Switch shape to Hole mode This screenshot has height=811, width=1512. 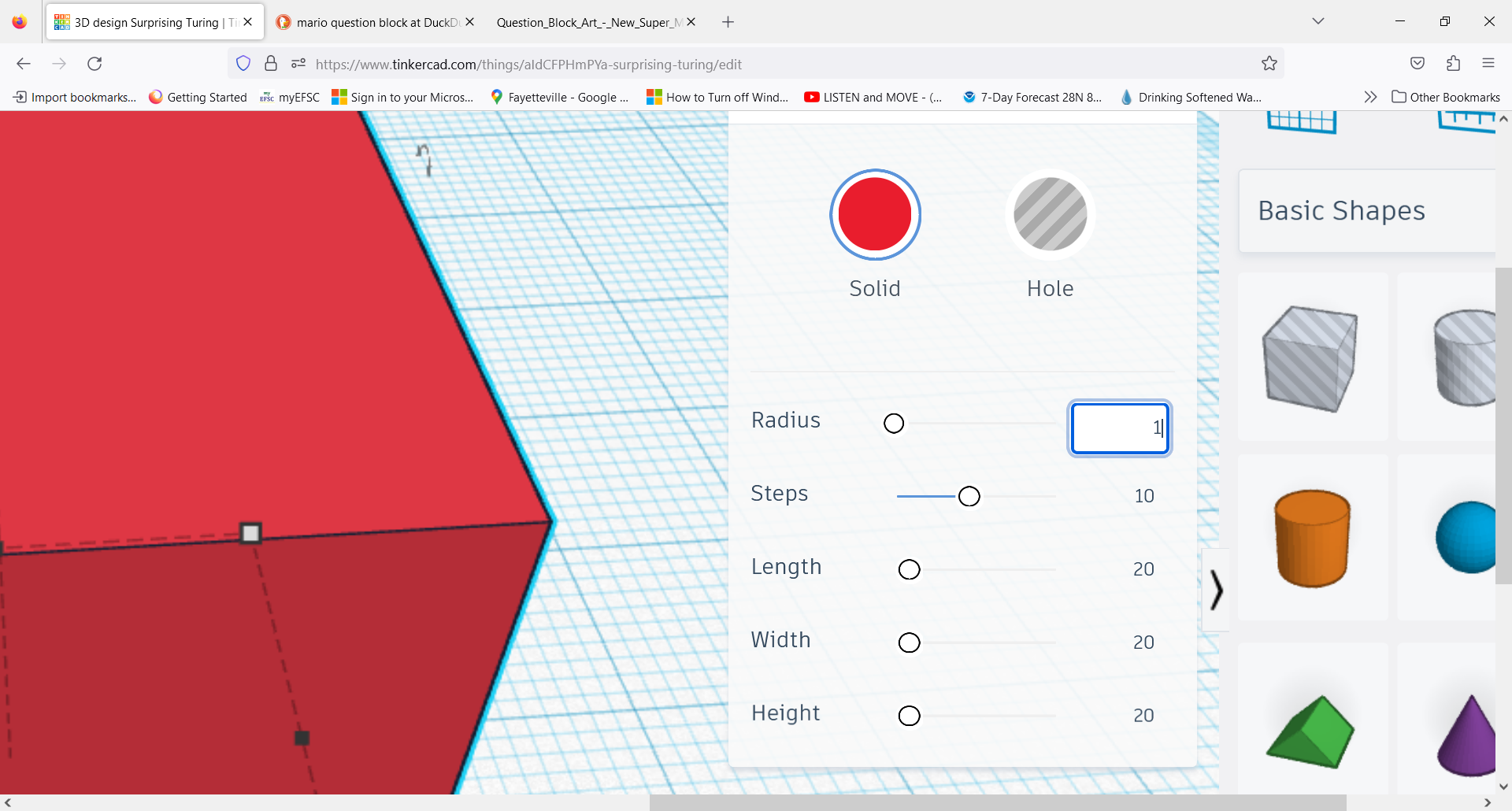point(1050,214)
